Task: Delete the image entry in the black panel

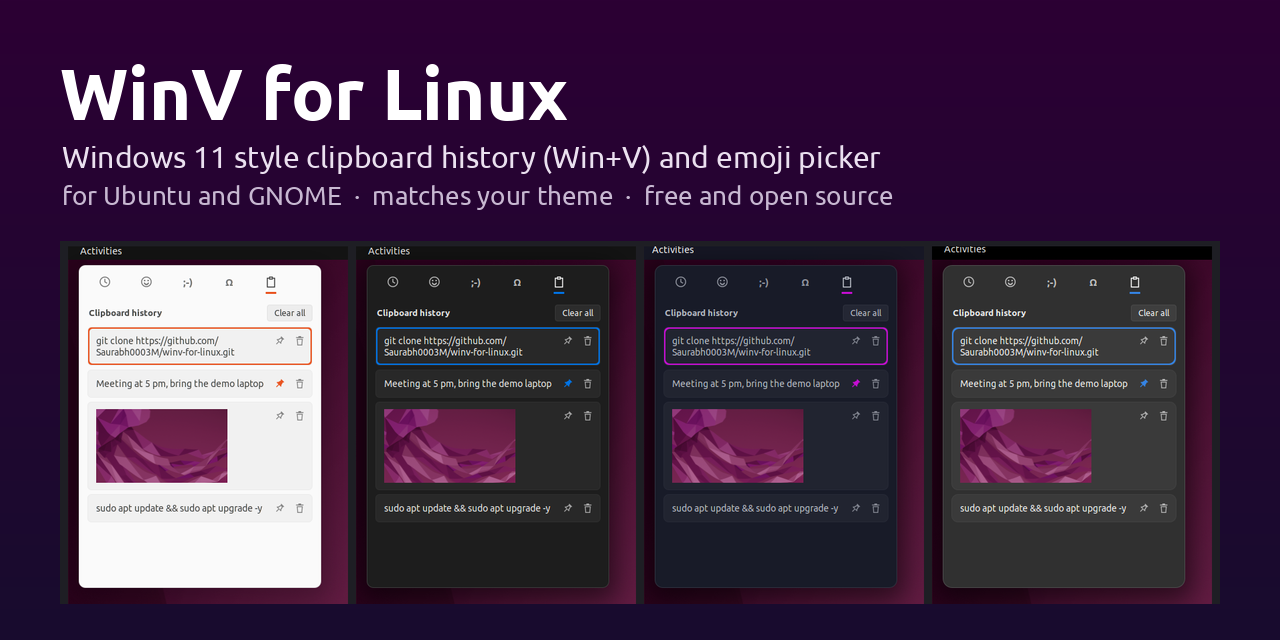Action: [x=588, y=416]
